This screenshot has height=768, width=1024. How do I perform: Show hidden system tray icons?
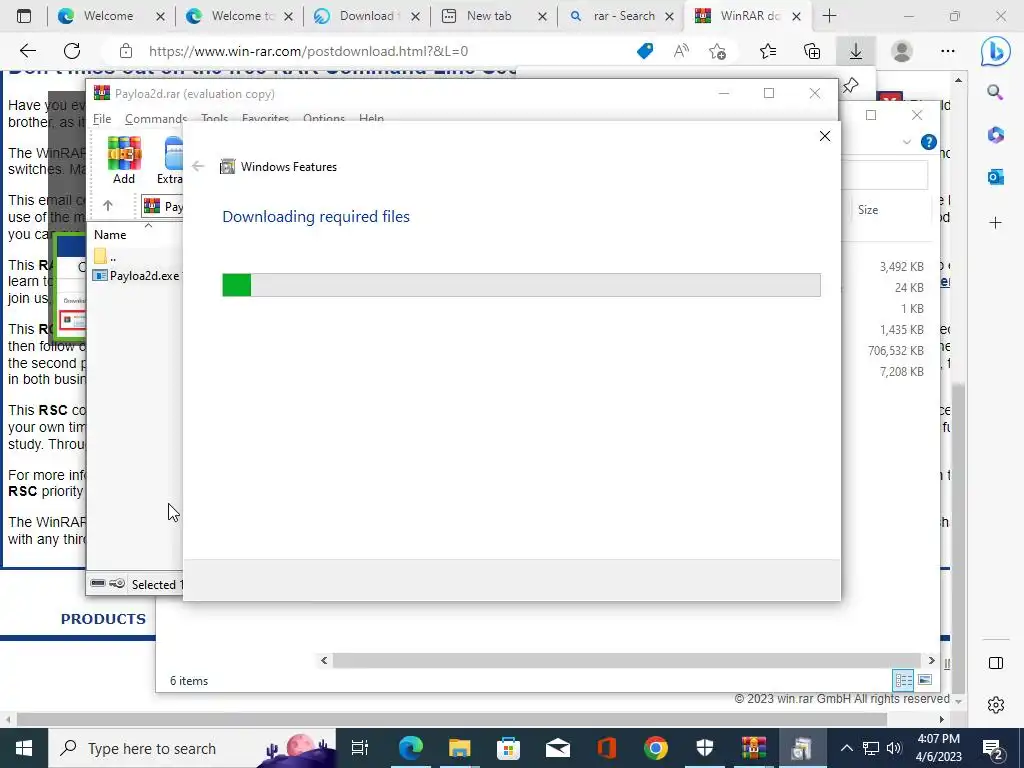[x=846, y=748]
